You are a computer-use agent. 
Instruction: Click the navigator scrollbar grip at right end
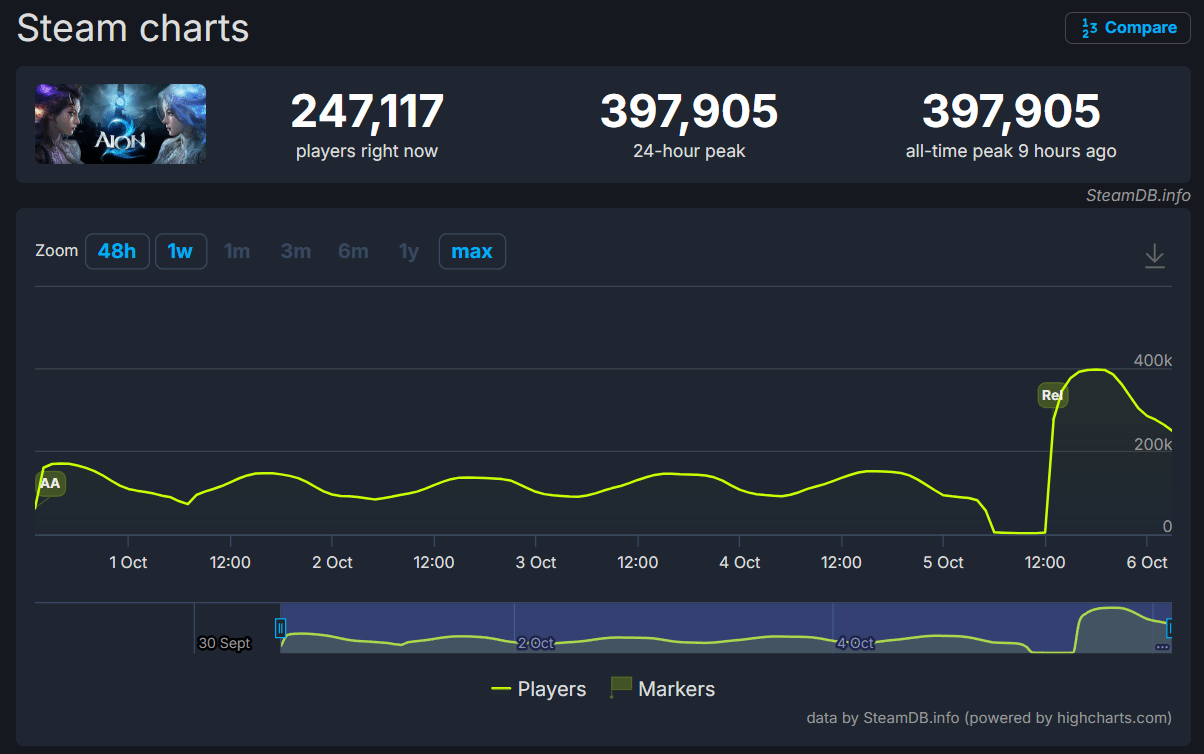(x=1162, y=647)
